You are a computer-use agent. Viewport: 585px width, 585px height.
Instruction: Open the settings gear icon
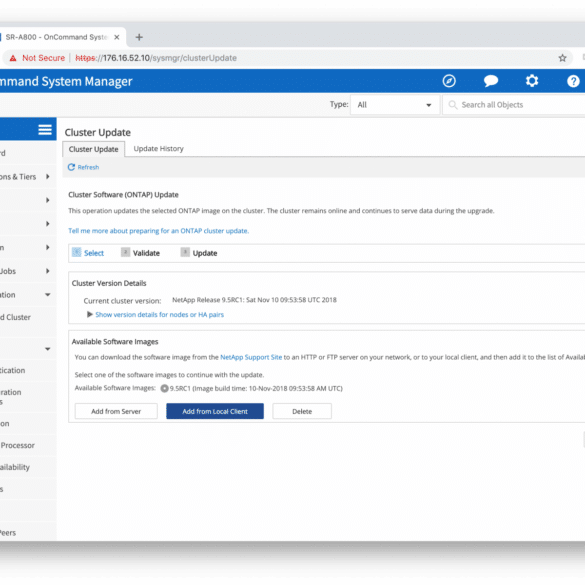(532, 81)
